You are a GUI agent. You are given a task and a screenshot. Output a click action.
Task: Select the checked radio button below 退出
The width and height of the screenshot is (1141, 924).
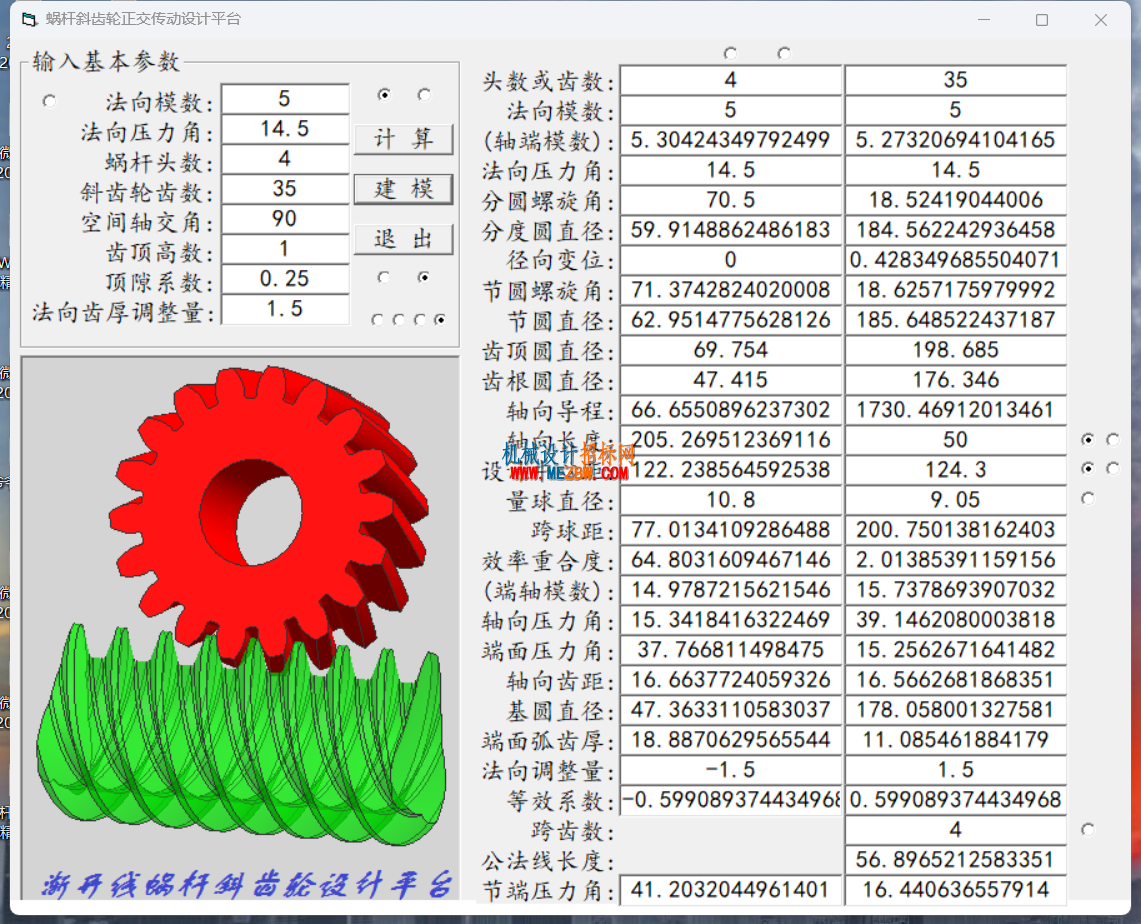[424, 276]
